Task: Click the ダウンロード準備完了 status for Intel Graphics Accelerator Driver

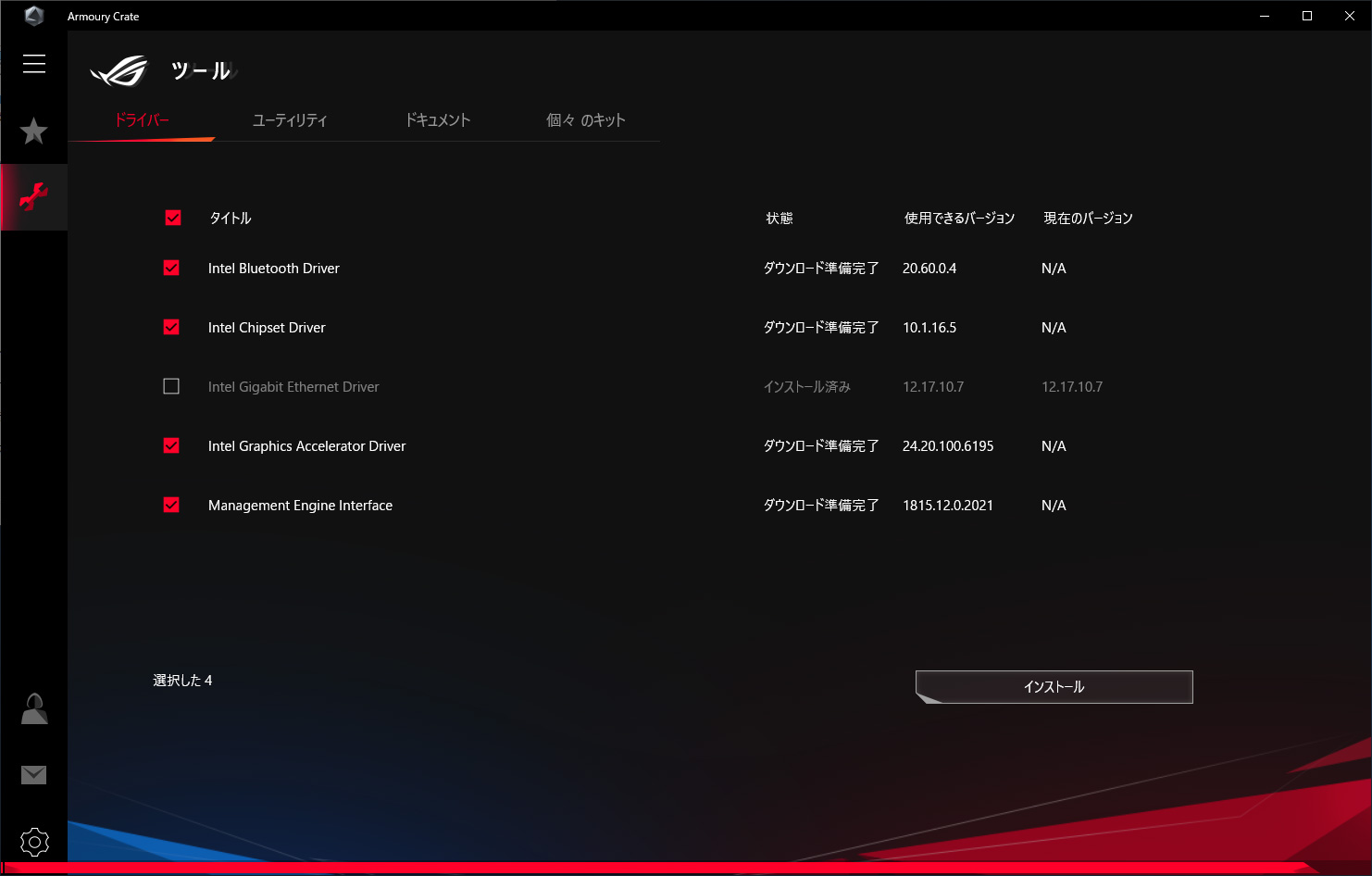Action: click(x=821, y=446)
